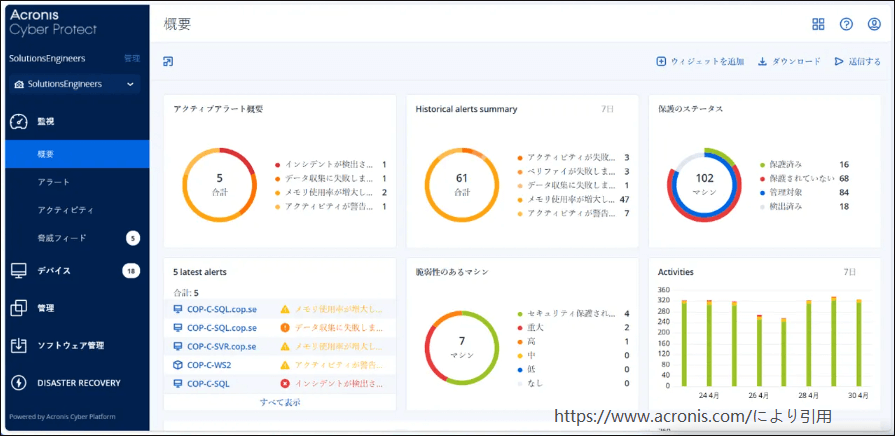Click the 管理 stacked squares icon
The height and width of the screenshot is (436, 895).
(x=19, y=308)
